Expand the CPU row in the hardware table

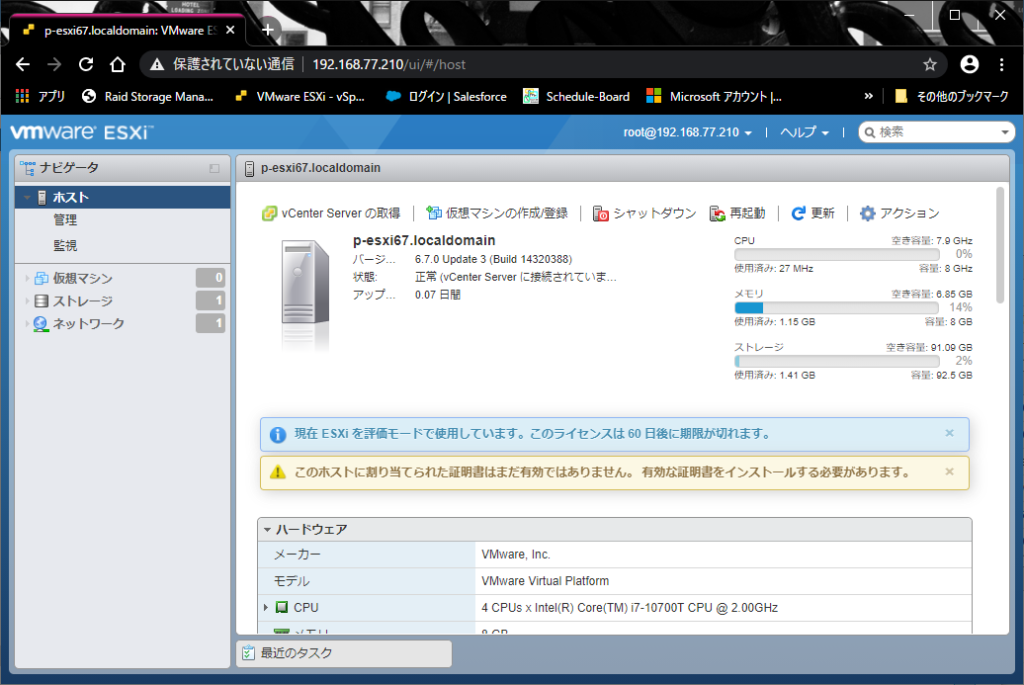[266, 607]
